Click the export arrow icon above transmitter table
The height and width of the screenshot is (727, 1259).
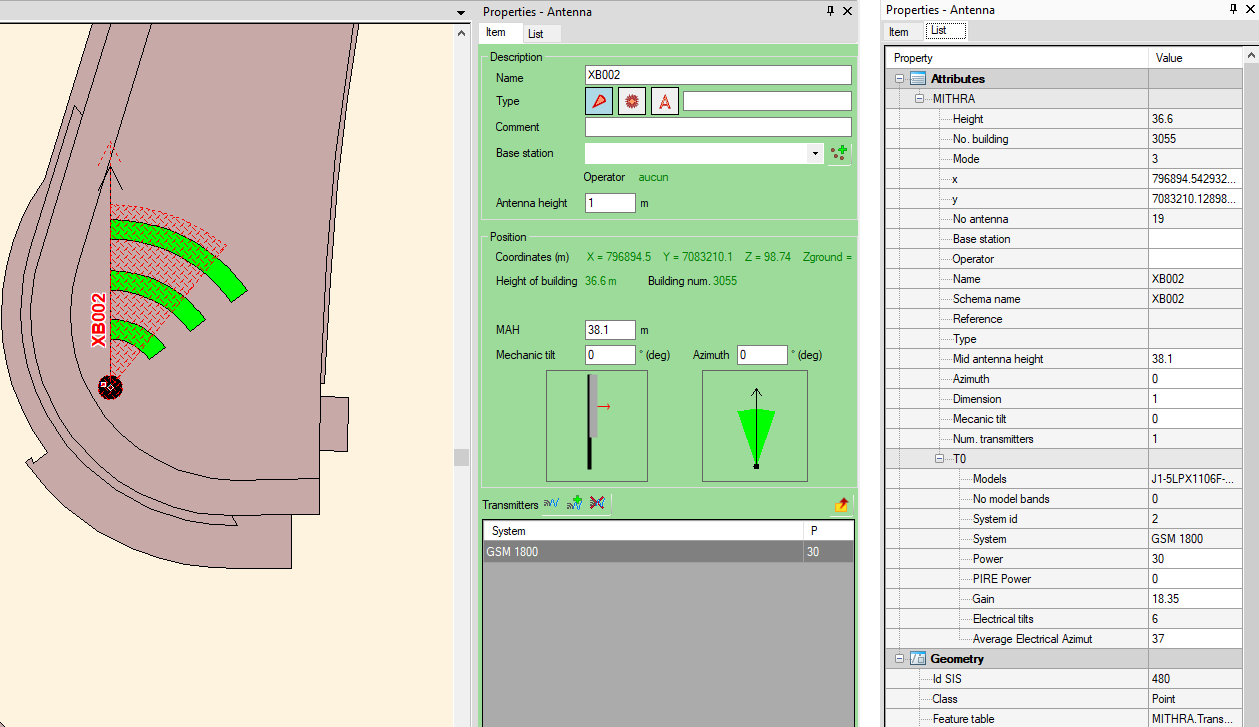[x=842, y=504]
